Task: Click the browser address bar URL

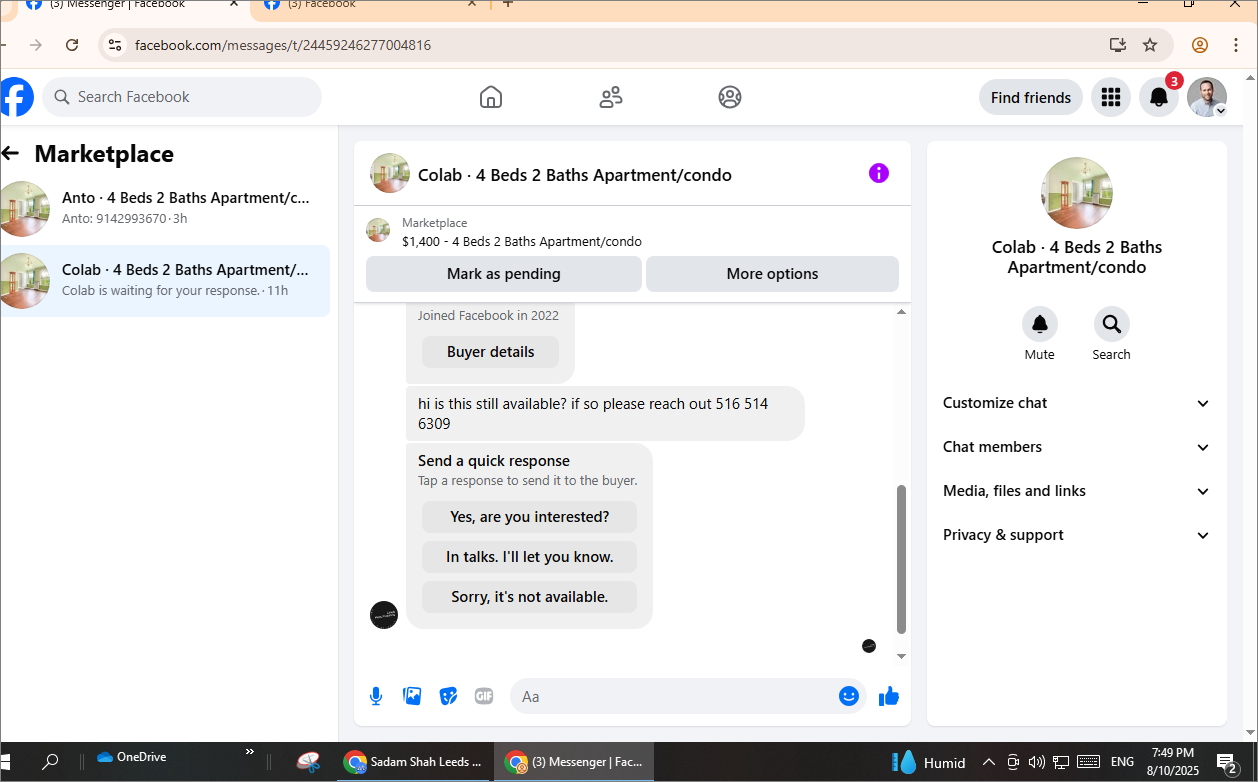Action: pyautogui.click(x=283, y=45)
